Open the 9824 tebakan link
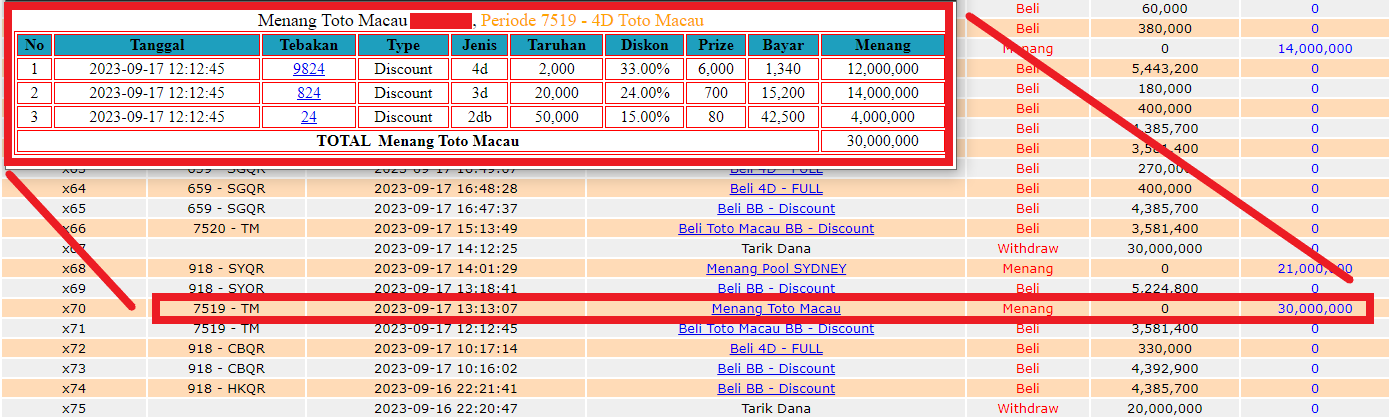1390x420 pixels. [x=309, y=69]
